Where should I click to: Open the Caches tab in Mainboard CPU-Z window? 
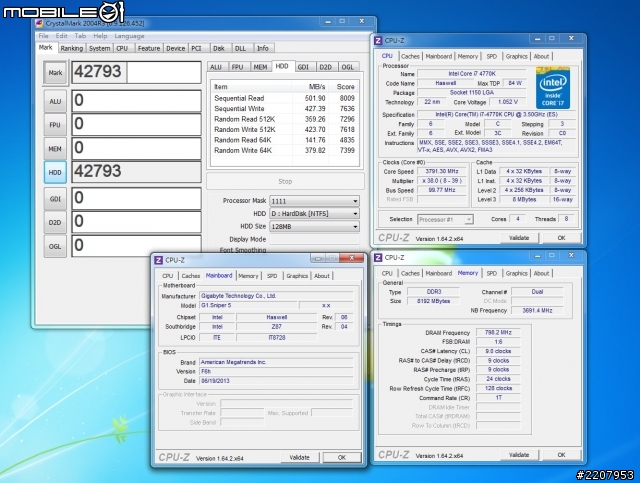pos(191,276)
